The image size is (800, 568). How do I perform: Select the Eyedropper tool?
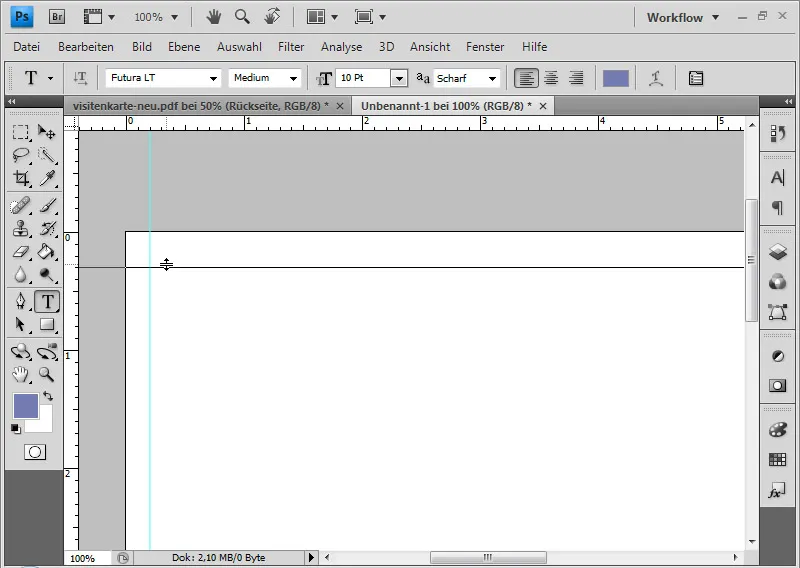(47, 178)
